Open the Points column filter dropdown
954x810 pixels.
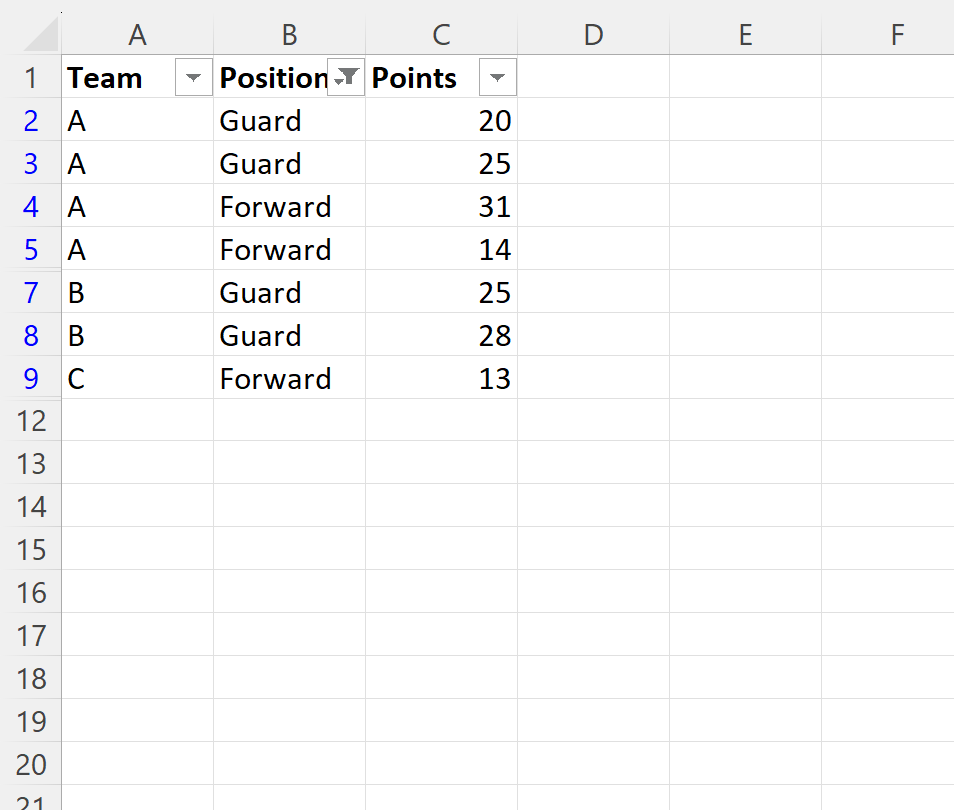pyautogui.click(x=498, y=77)
